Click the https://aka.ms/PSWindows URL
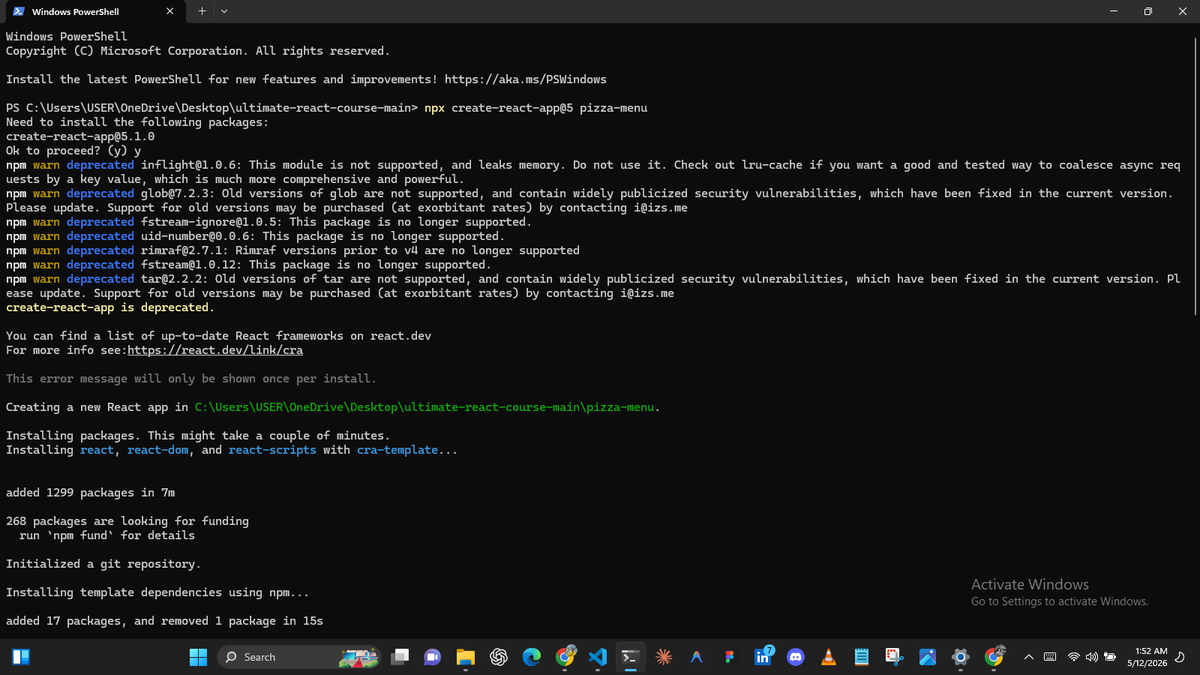The image size is (1200, 675). [525, 79]
